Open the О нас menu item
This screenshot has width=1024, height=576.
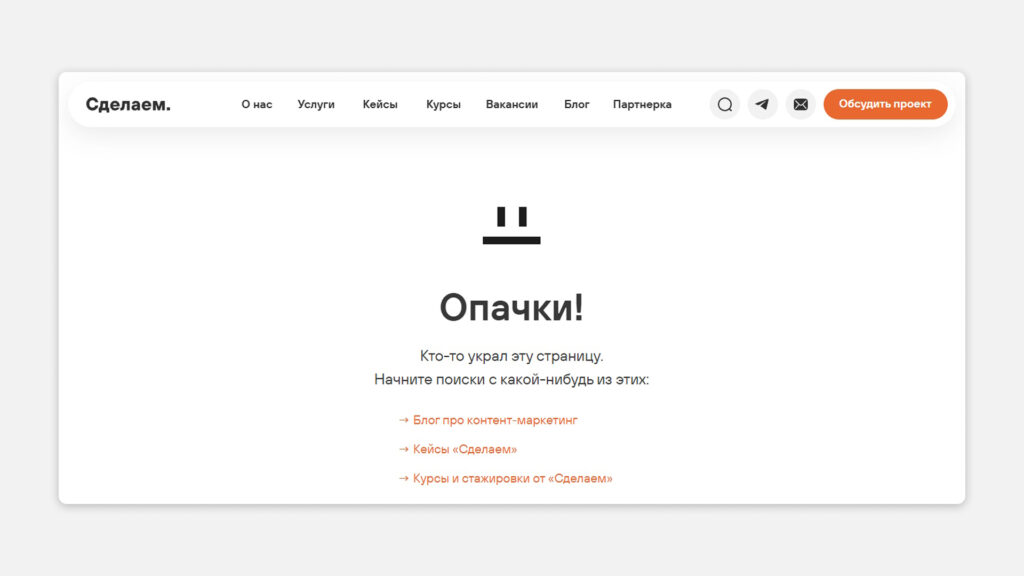[x=256, y=104]
